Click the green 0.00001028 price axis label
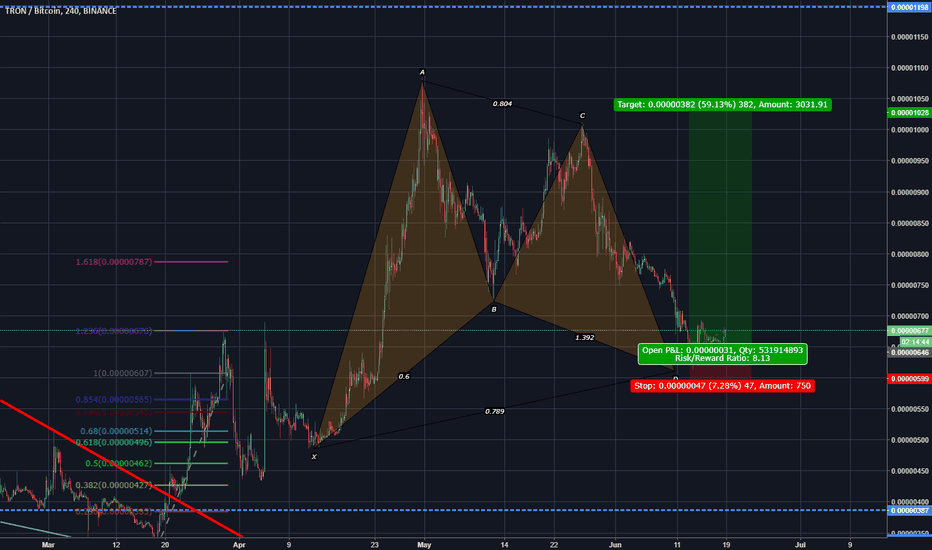This screenshot has width=932, height=550. click(909, 112)
